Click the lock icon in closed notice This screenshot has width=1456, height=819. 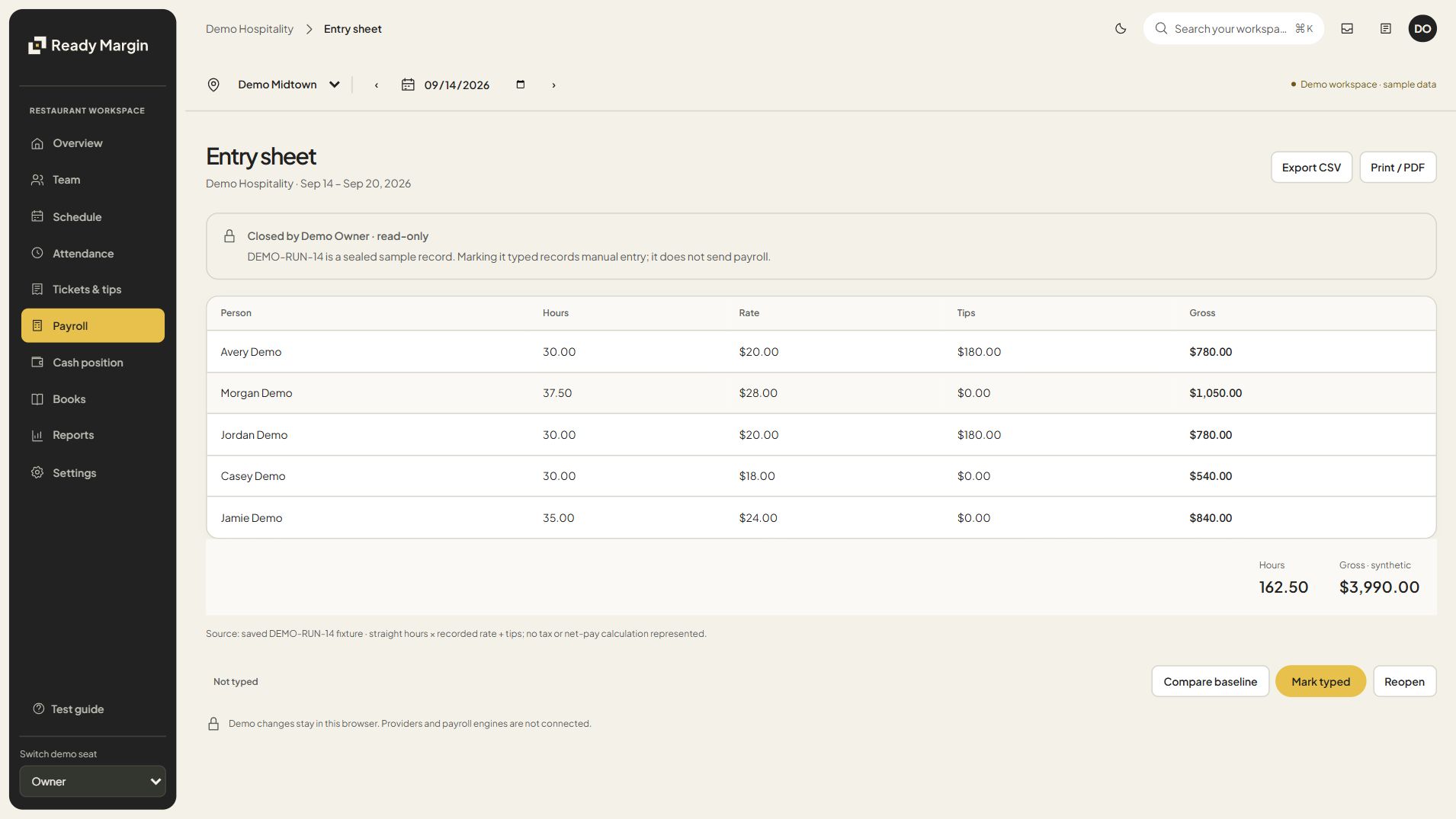coord(229,236)
